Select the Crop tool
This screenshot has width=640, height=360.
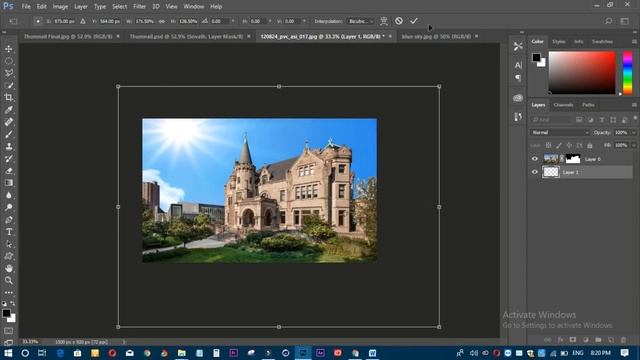[x=9, y=98]
